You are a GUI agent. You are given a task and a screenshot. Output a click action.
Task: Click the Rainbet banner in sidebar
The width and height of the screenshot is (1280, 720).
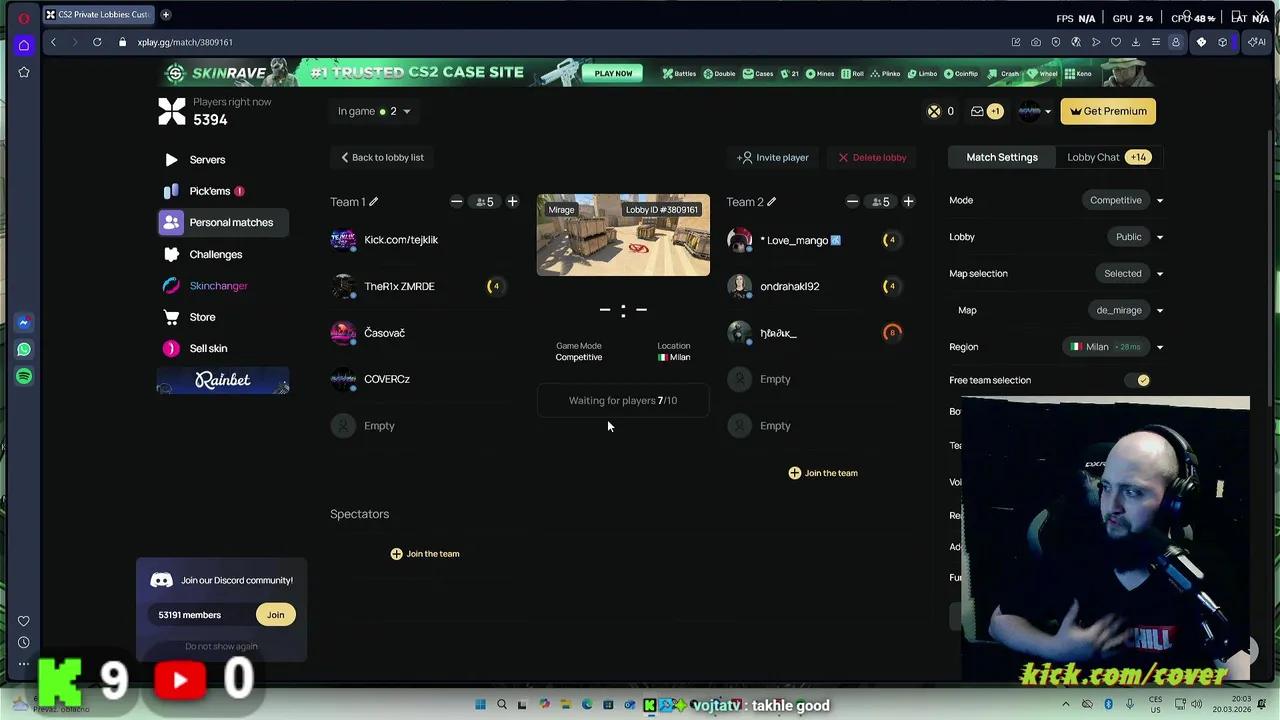(x=223, y=381)
